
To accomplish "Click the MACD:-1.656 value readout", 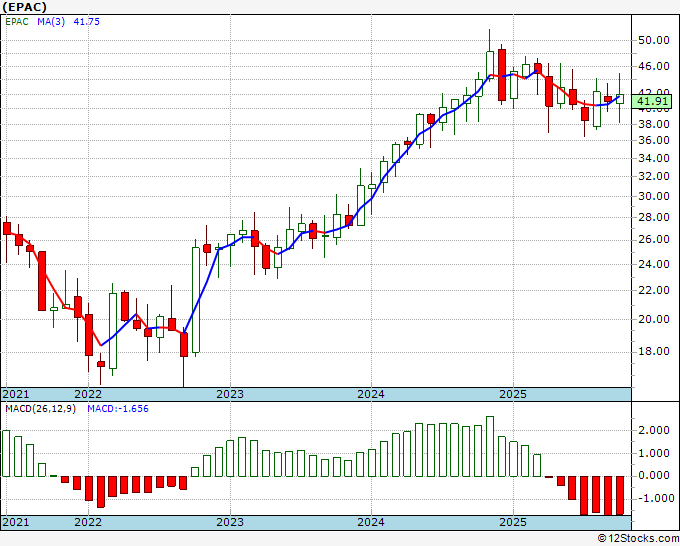I will coord(118,409).
